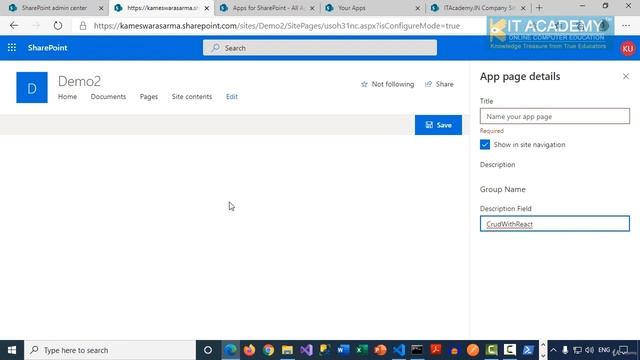
Task: Refresh the current page
Action: point(58,26)
